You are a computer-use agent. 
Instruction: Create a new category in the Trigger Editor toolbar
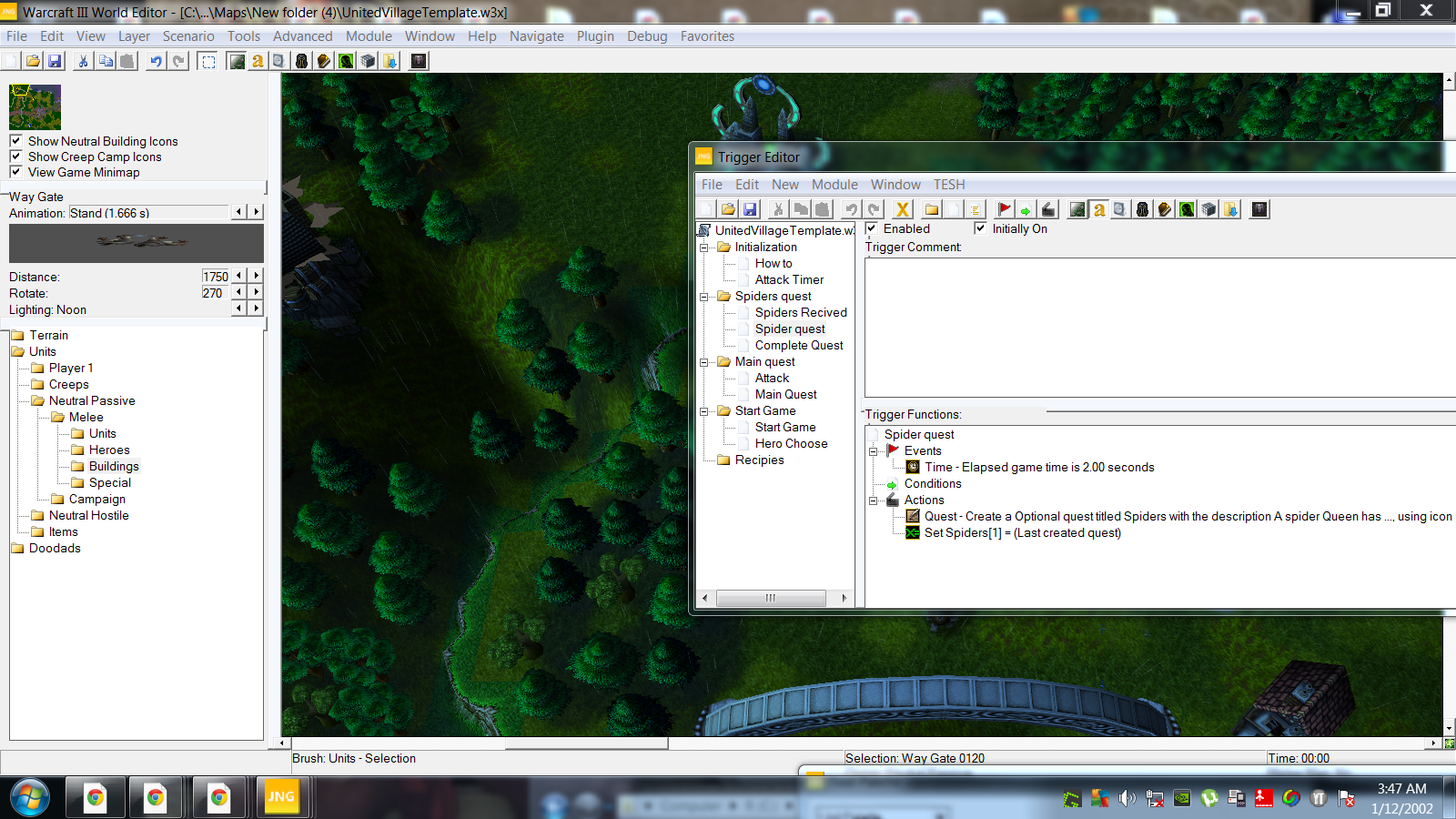pyautogui.click(x=931, y=209)
